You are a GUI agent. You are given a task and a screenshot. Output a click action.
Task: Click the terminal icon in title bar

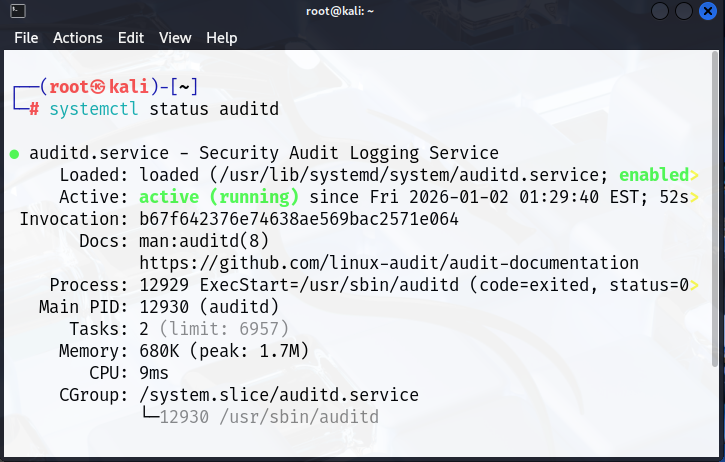pos(18,11)
